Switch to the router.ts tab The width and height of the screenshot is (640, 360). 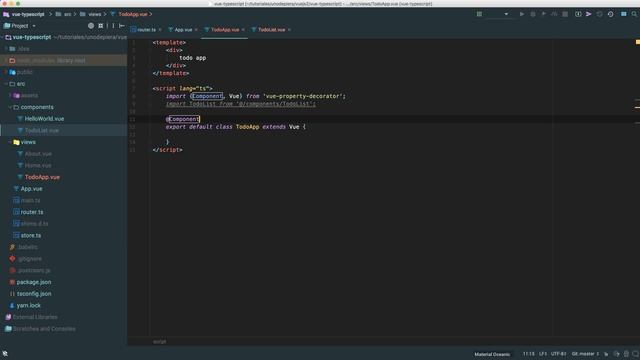[146, 30]
